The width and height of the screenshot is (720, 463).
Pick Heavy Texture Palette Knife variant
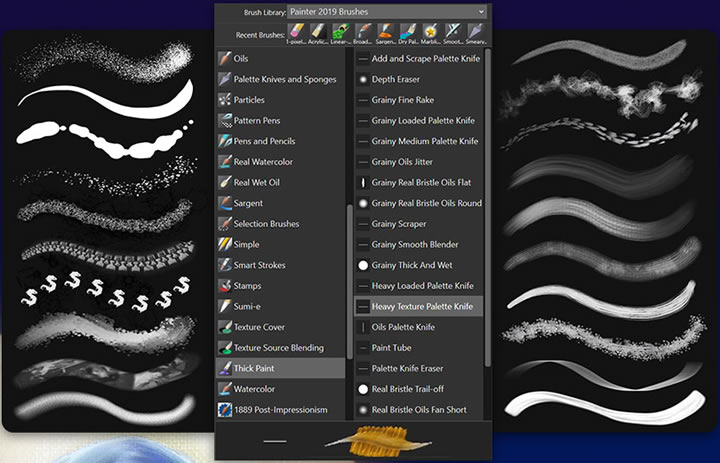tap(419, 306)
